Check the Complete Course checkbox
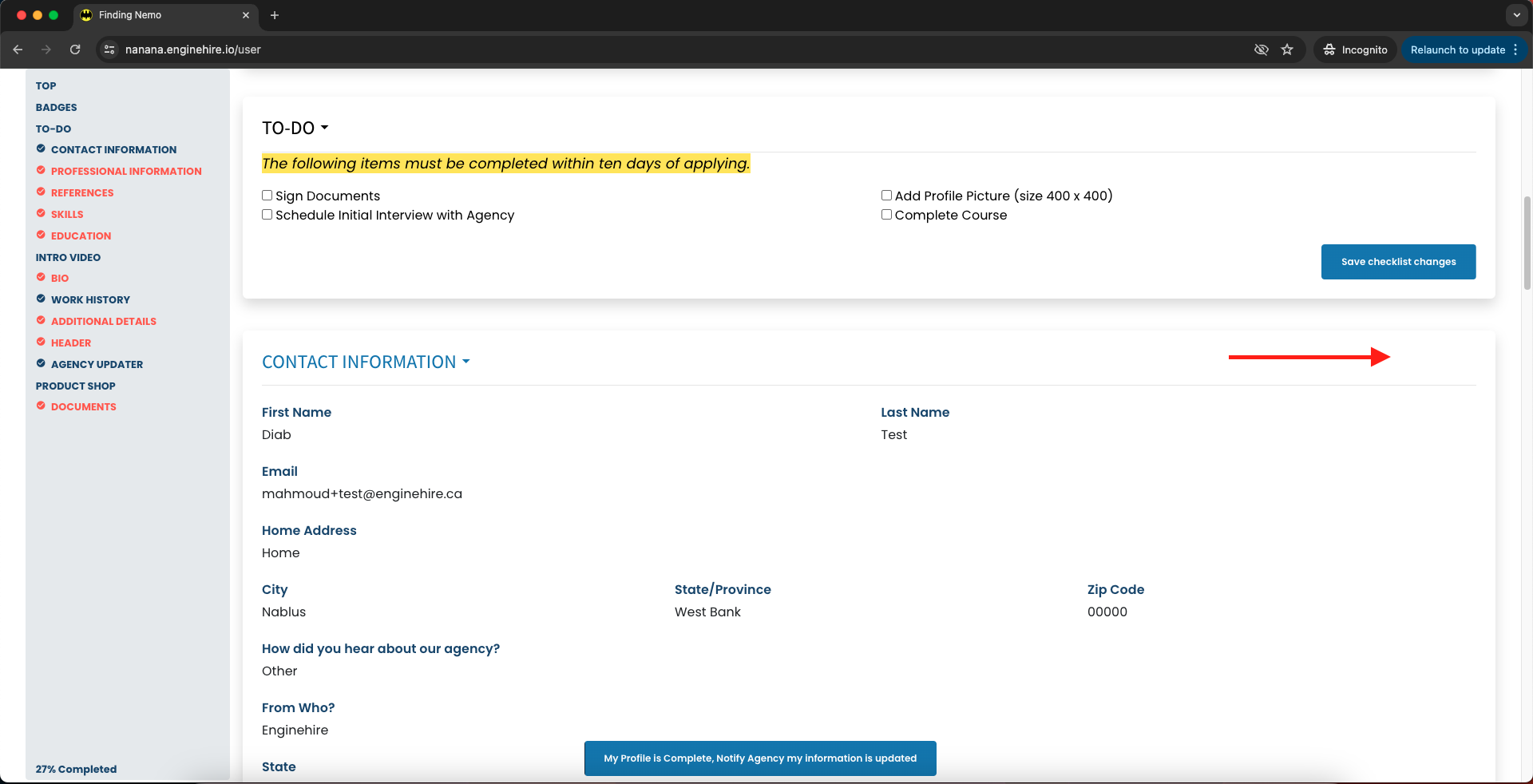This screenshot has height=784, width=1533. coord(886,215)
